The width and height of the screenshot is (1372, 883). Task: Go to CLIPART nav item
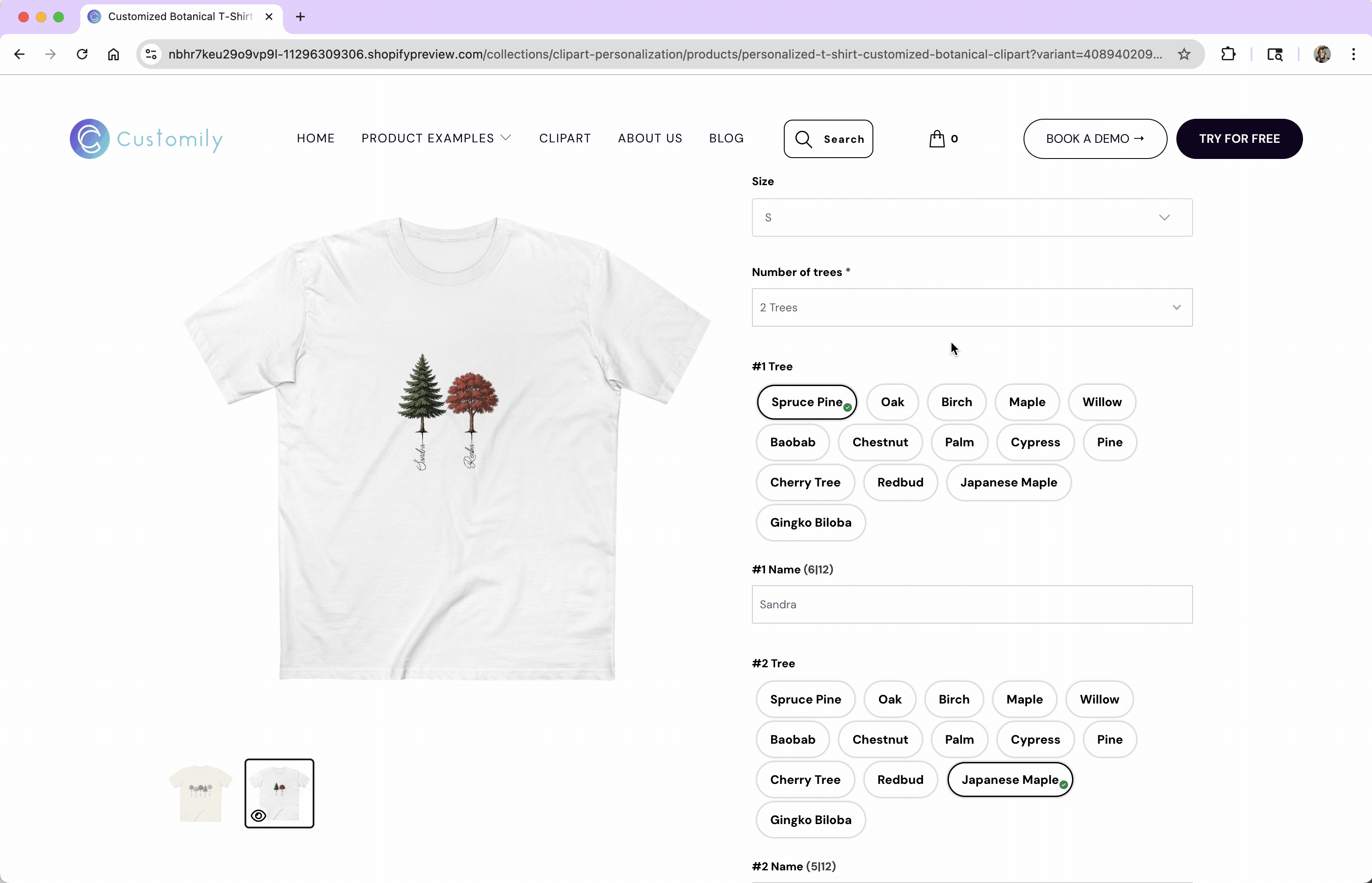pos(565,138)
